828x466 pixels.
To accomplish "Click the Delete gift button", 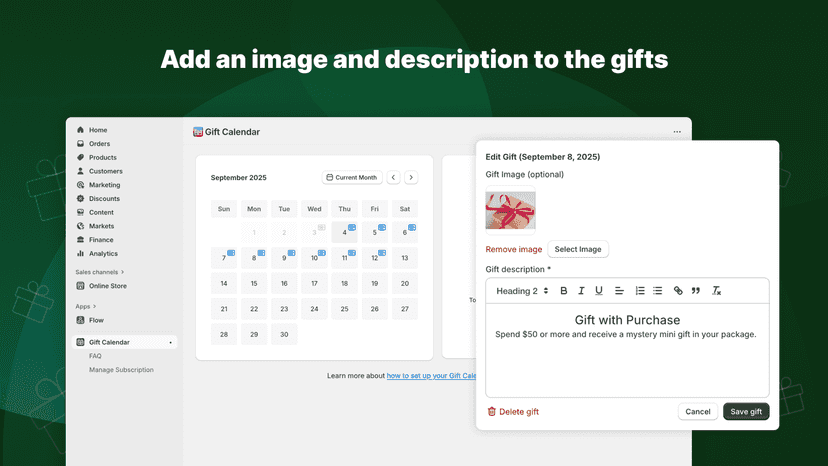I will 513,412.
